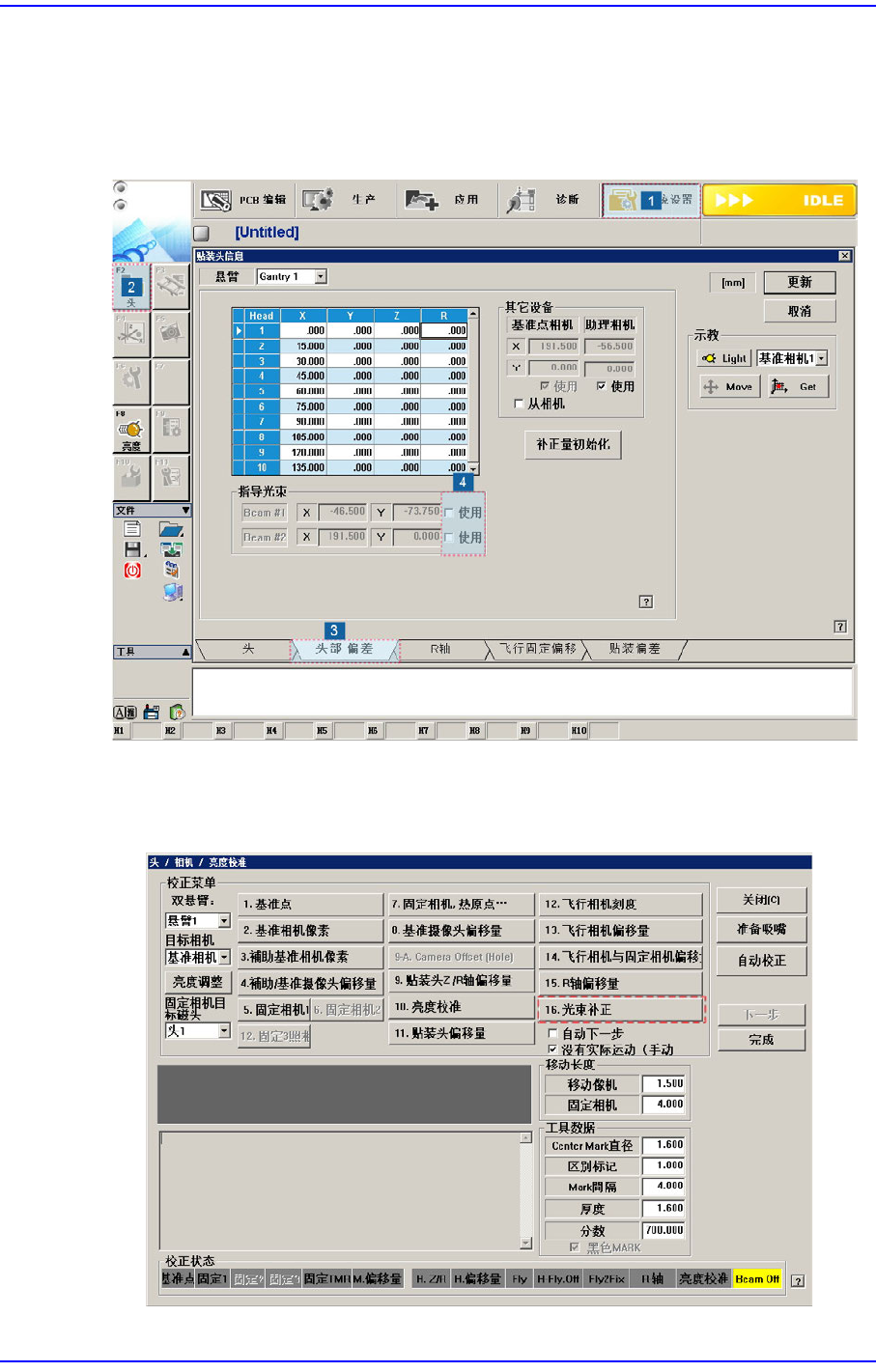Toggle the 黑色MARK checkbox
This screenshot has height=1372, width=876.
(x=575, y=1247)
